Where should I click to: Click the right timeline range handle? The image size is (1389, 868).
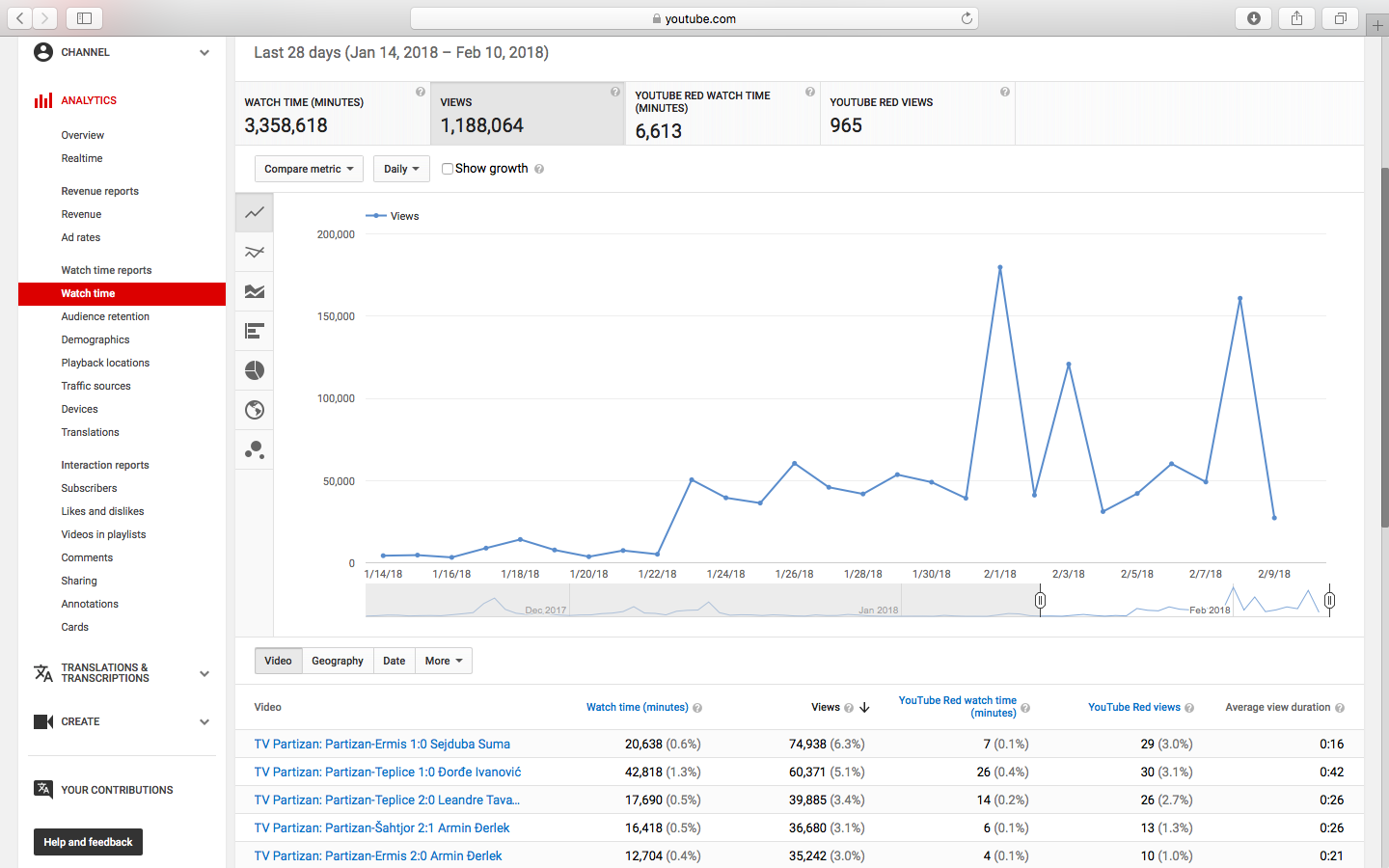[1329, 601]
